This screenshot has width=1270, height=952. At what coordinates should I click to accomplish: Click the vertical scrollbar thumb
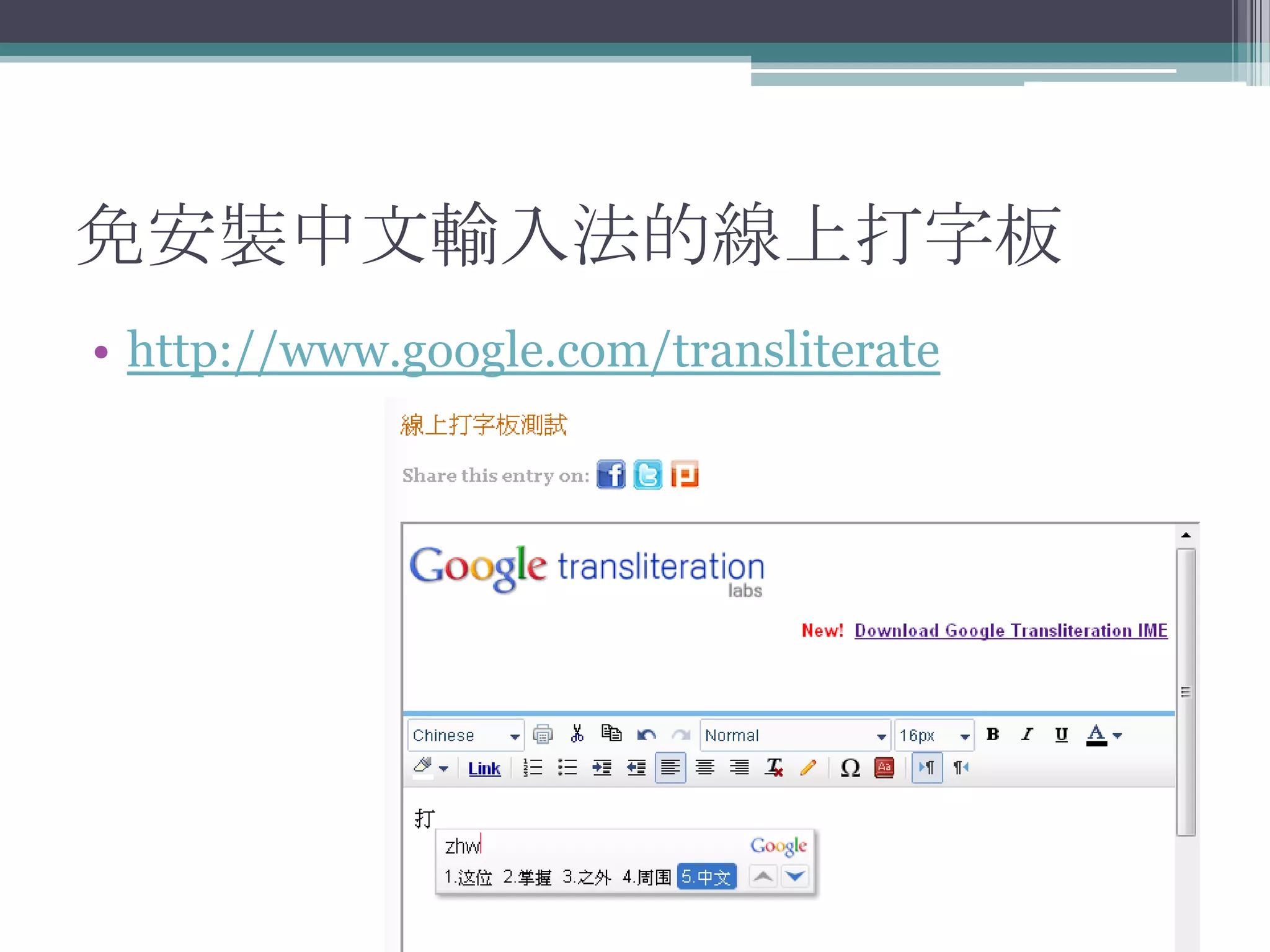(x=1186, y=692)
